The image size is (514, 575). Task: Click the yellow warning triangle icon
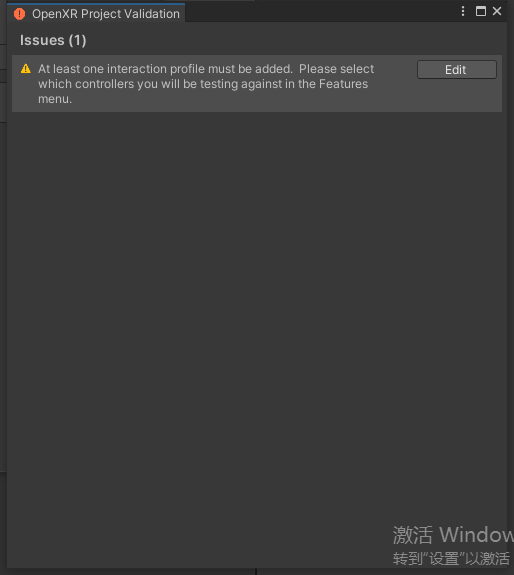tap(26, 69)
